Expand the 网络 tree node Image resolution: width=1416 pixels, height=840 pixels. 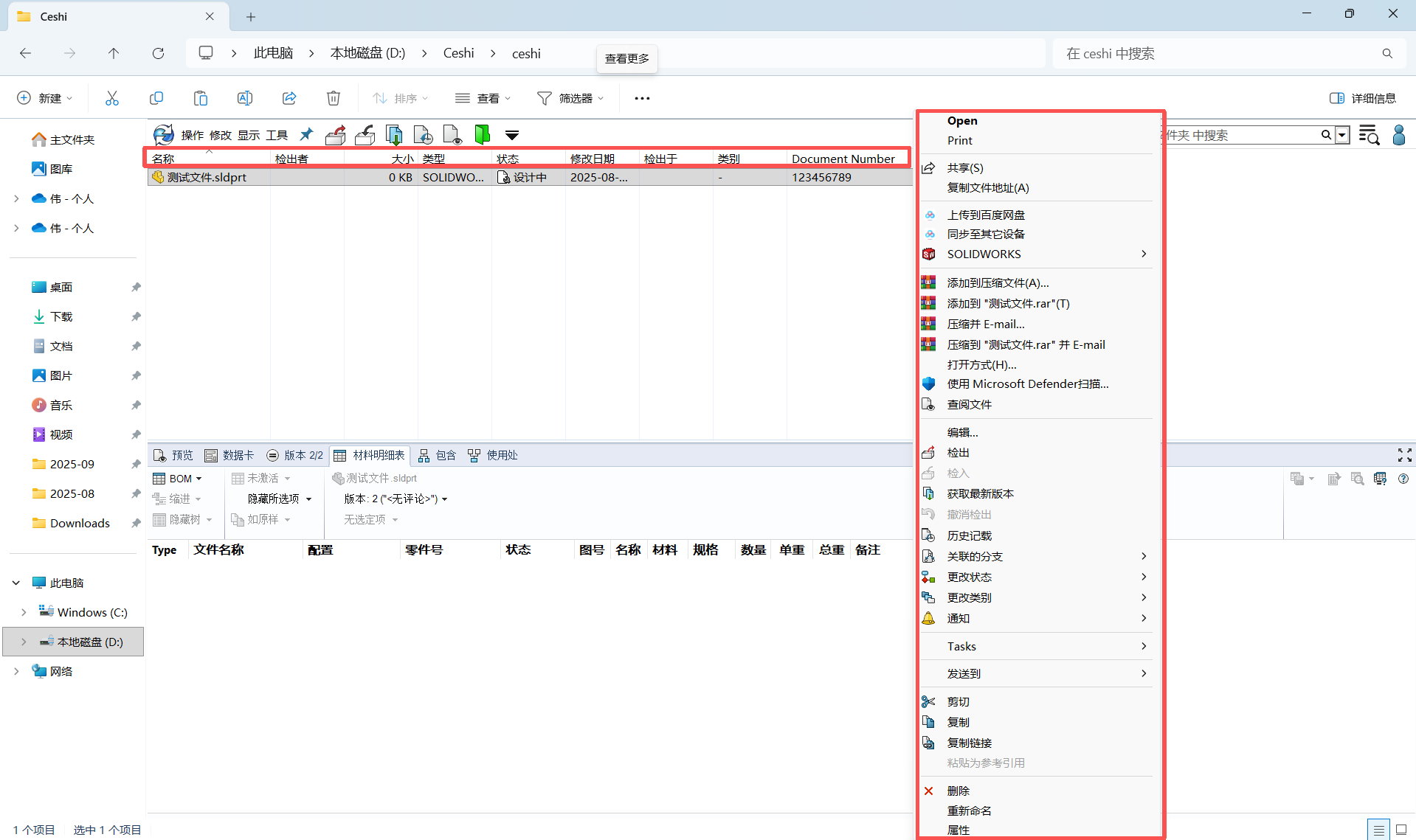click(x=16, y=671)
